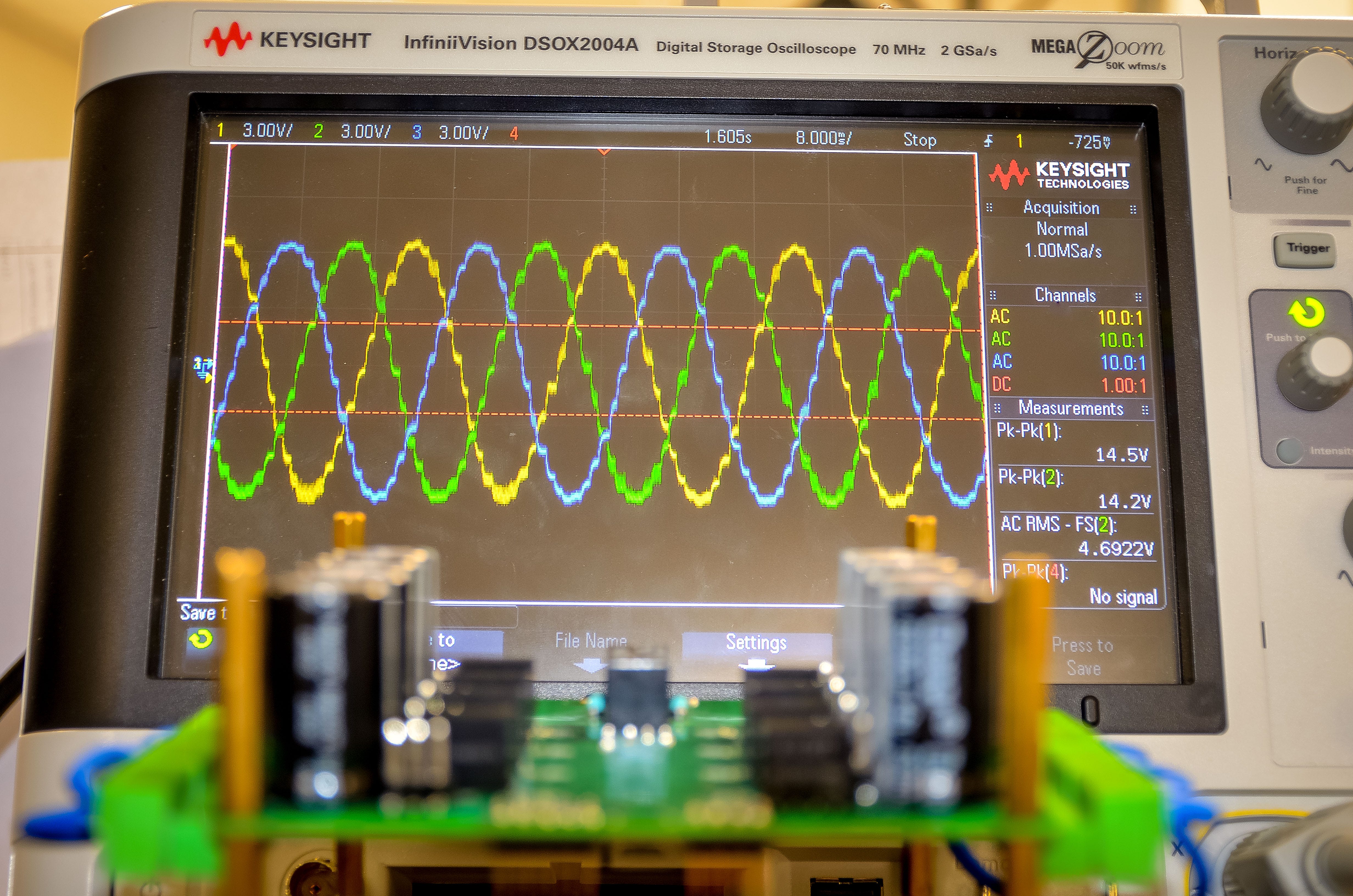Click the Keysight Technologies logo in the sidebar
The width and height of the screenshot is (1353, 896).
coord(1059,175)
